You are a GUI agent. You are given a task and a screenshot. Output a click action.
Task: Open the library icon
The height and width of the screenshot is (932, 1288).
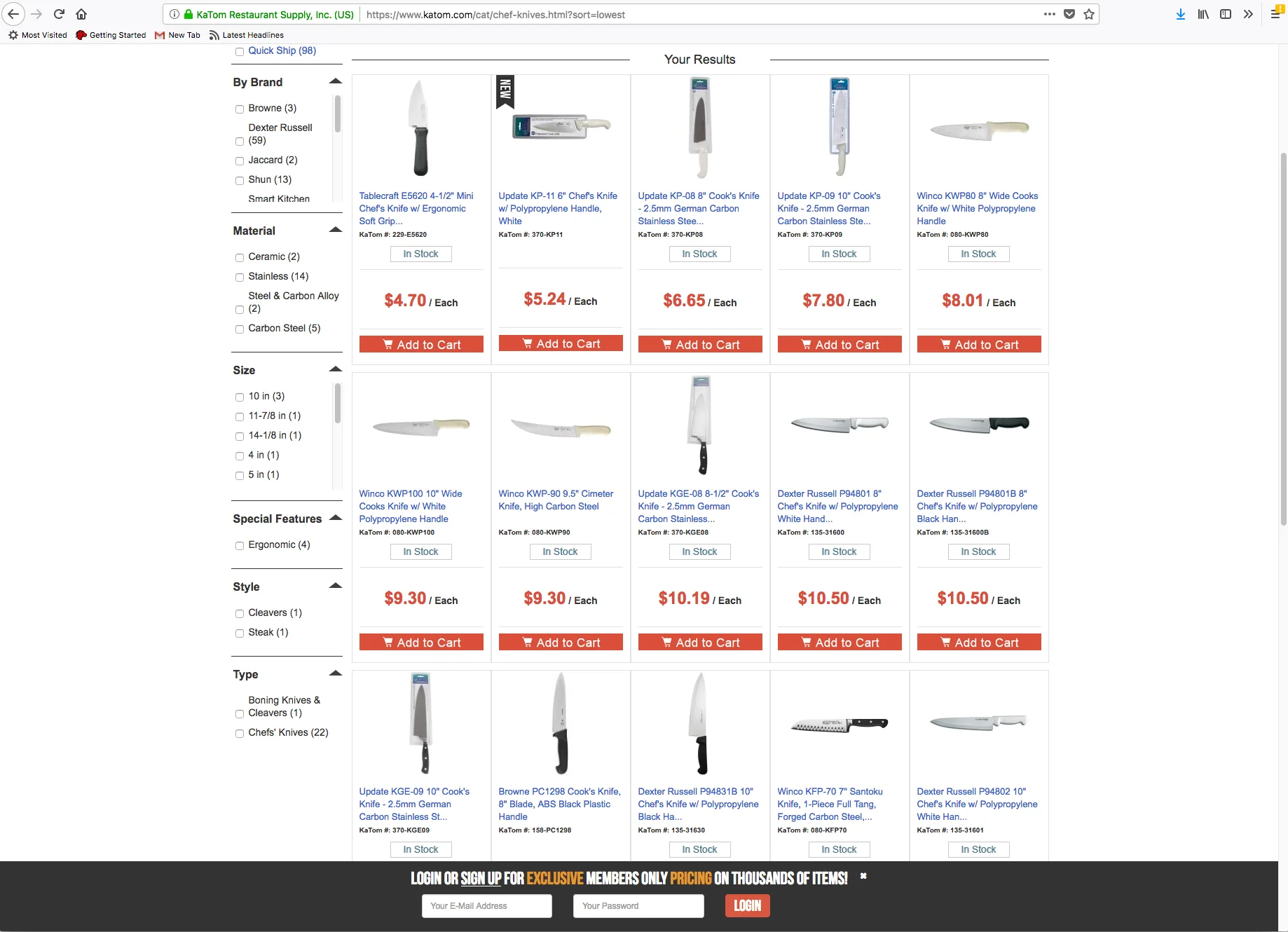(1203, 14)
